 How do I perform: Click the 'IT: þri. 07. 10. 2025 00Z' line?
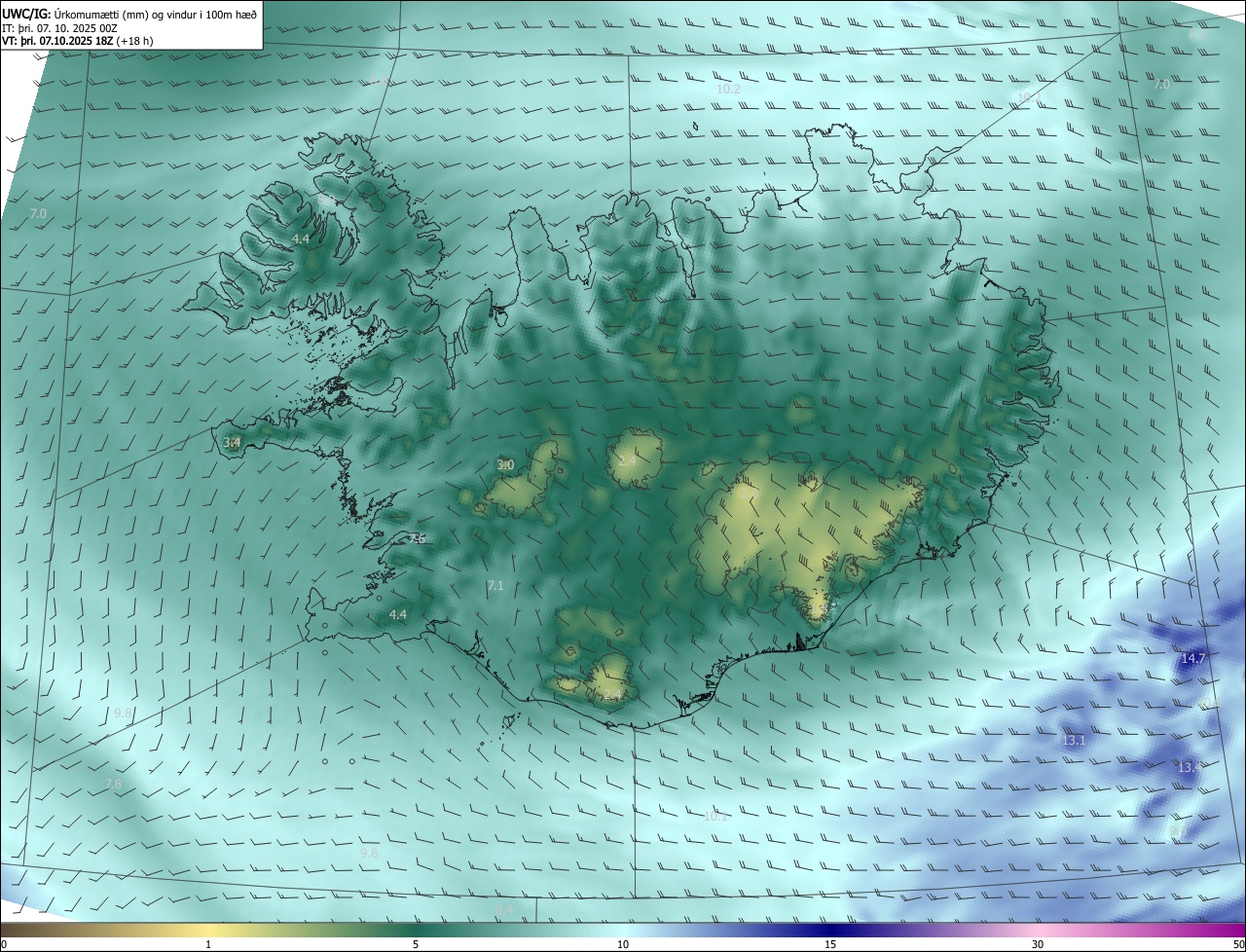pos(59,27)
